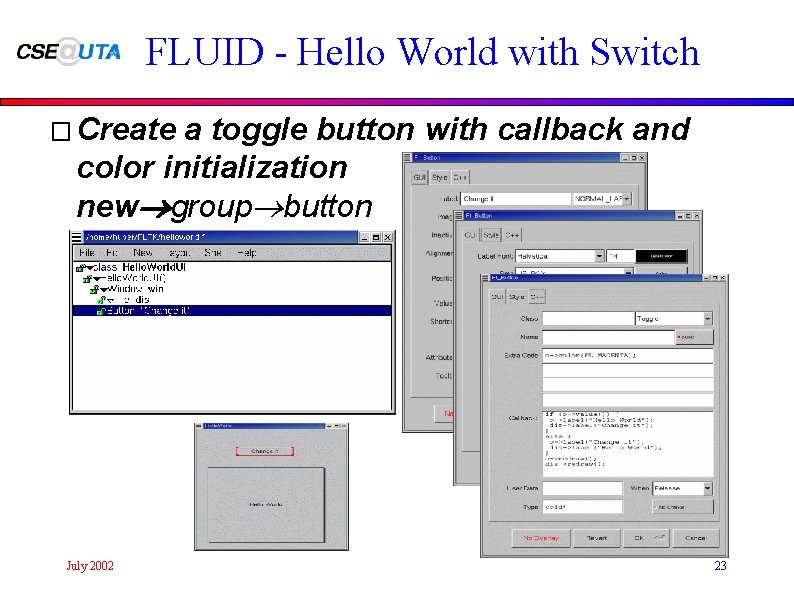Switch to Style tab in front Fl_Button dialog
794x595 pixels.
click(x=517, y=297)
